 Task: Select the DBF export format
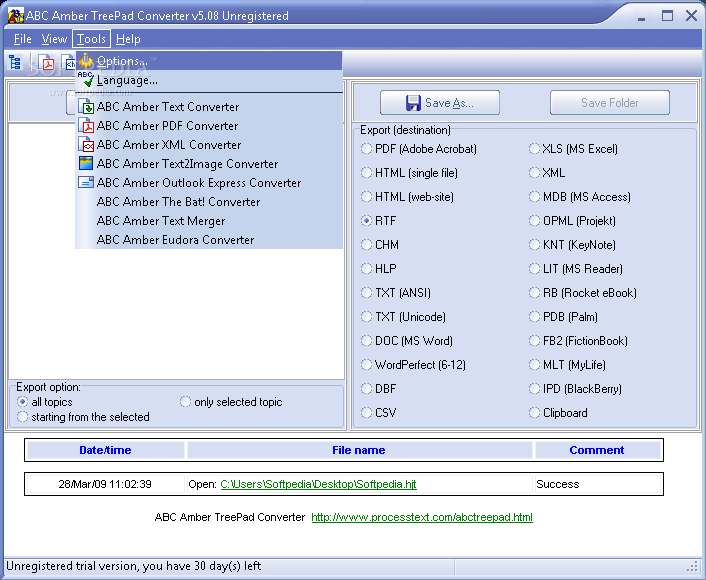click(379, 389)
